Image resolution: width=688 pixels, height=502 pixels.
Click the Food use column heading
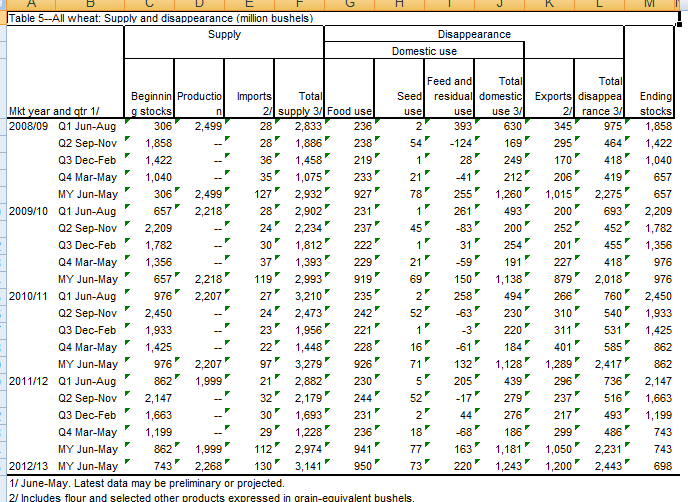coord(350,111)
